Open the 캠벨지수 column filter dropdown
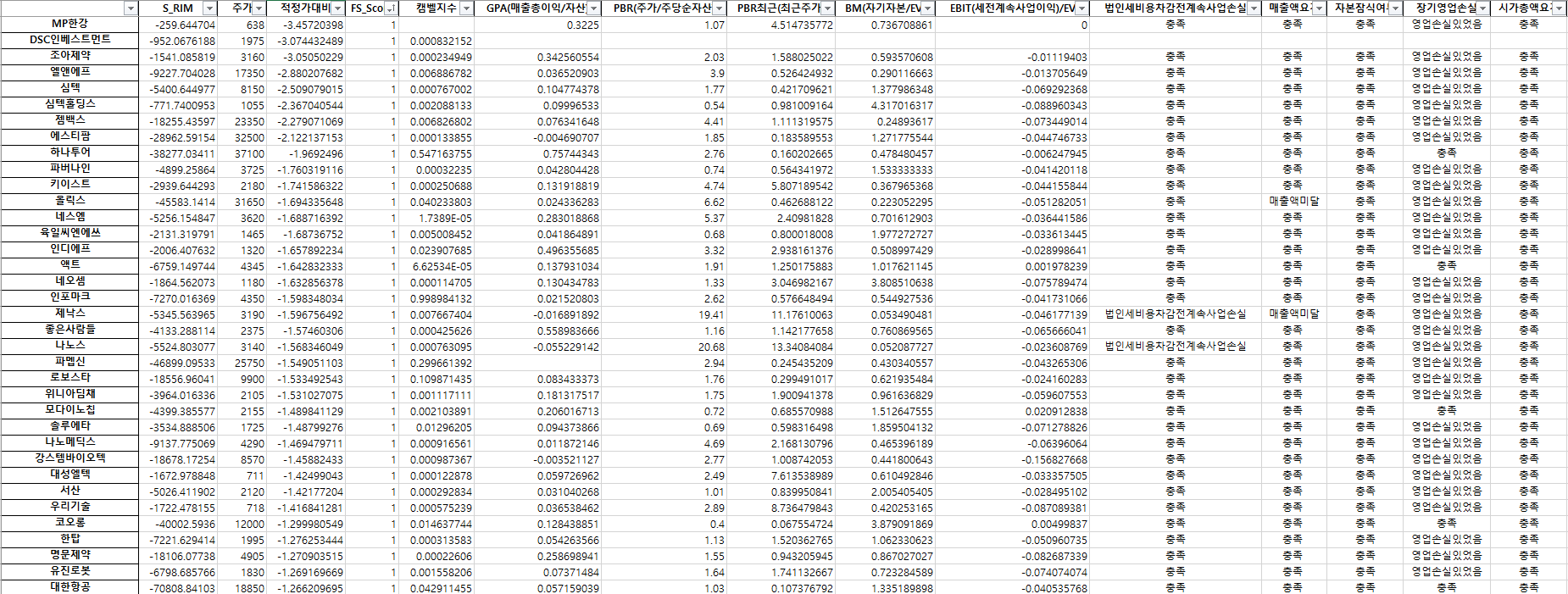Image resolution: width=1568 pixels, height=594 pixels. 466,8
